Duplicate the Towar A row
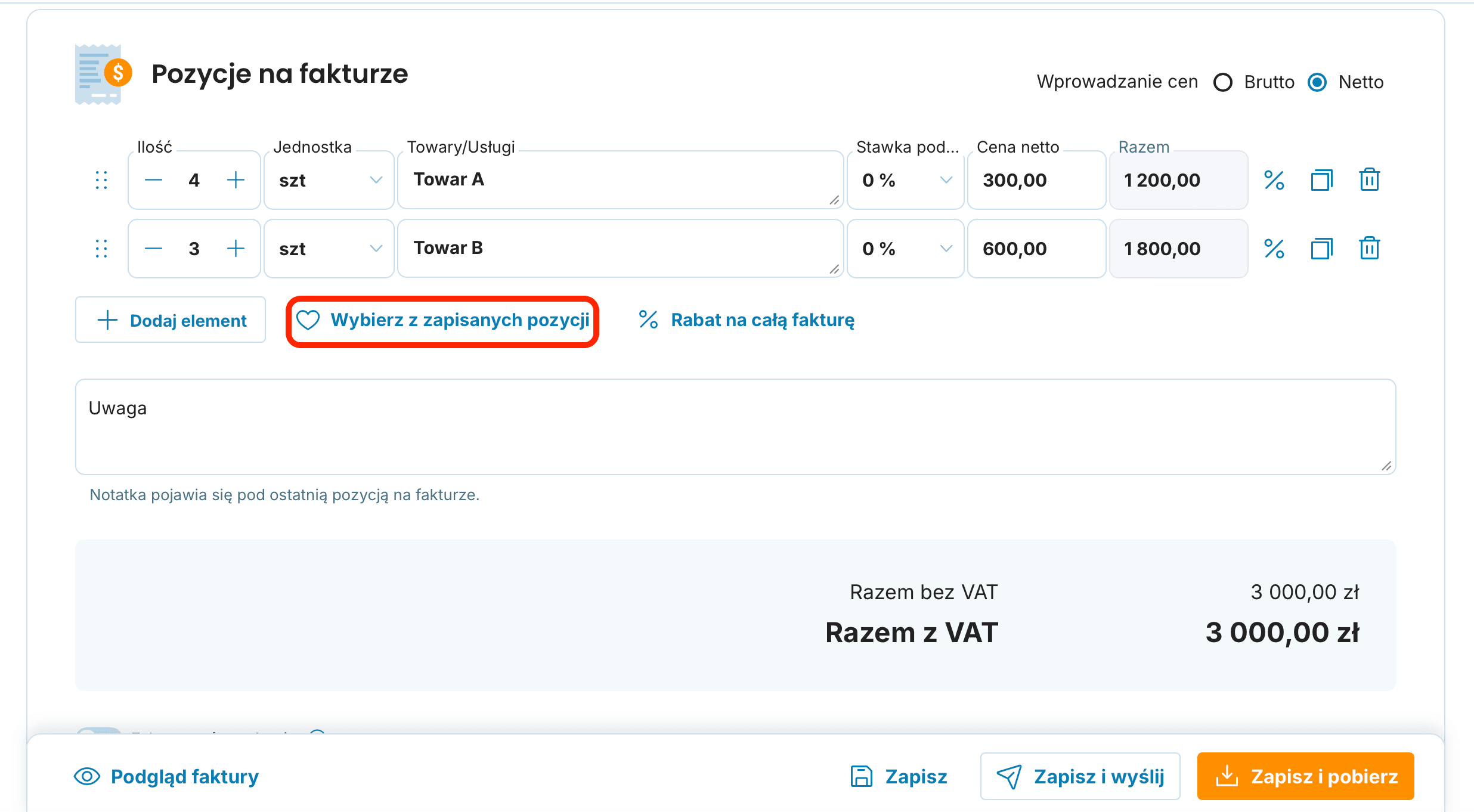The image size is (1474, 812). pos(1321,180)
